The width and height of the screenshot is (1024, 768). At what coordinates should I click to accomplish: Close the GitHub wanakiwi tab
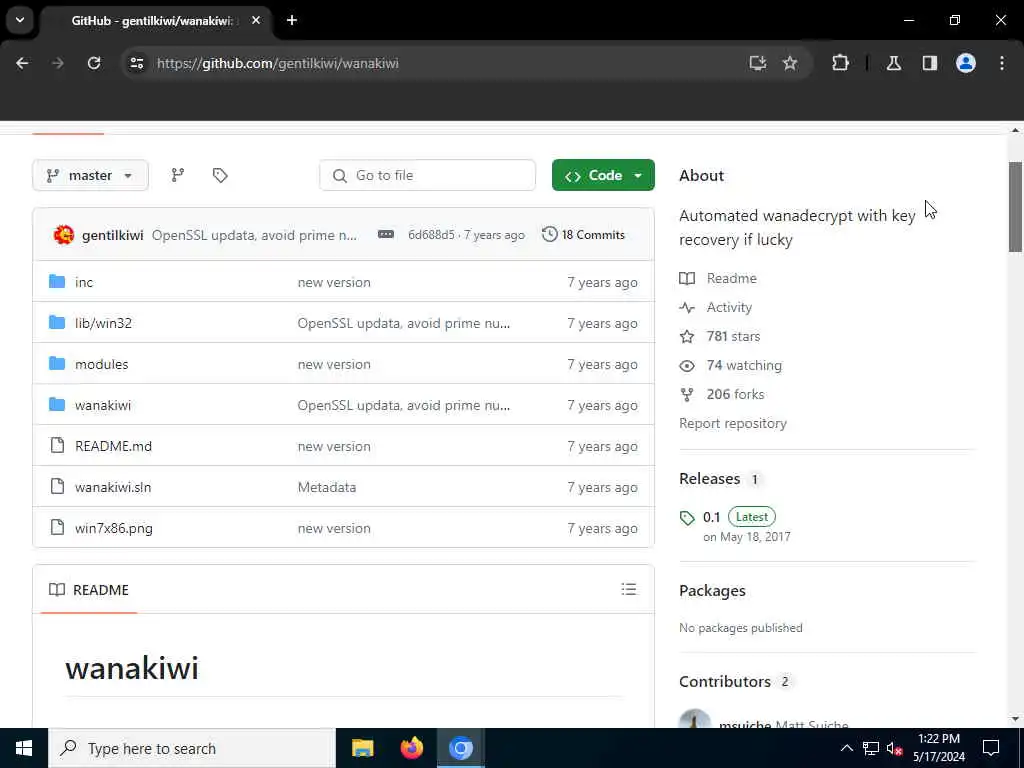[256, 20]
